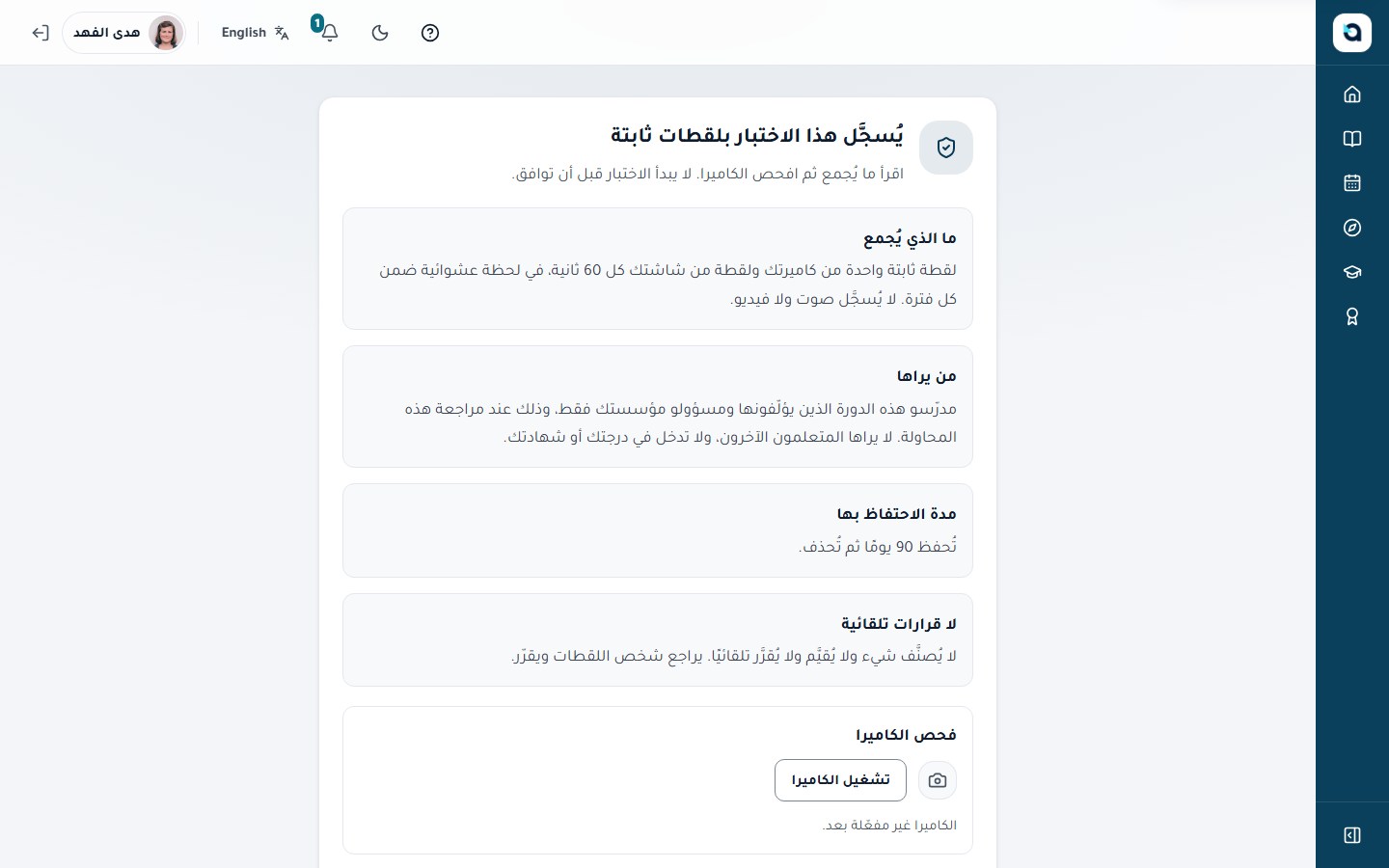Click the مدة الاحتفاظ بها heading

897,514
